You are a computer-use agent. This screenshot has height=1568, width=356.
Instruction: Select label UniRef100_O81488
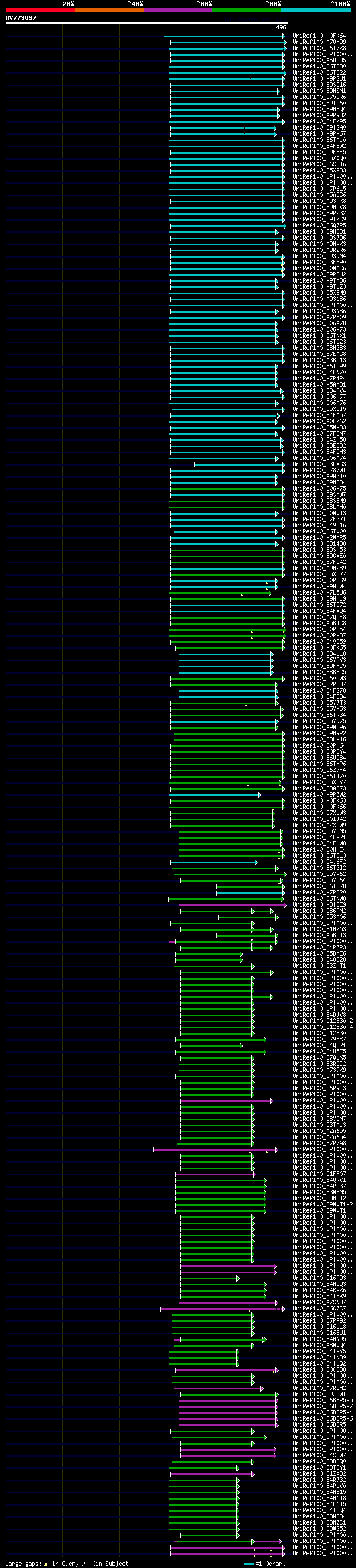click(x=319, y=543)
